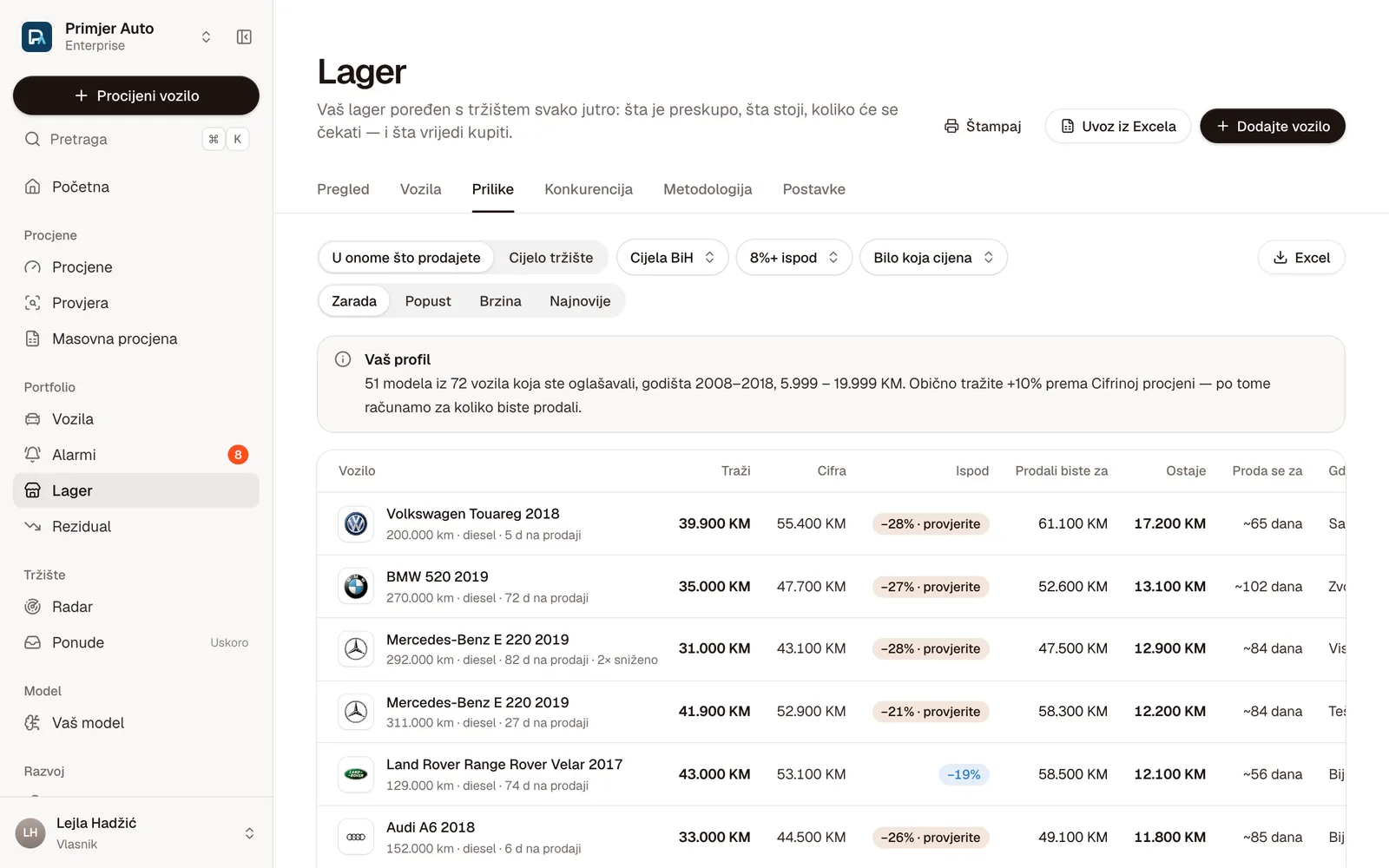Open the 'Cijela BiH' region dropdown
Screen dimensions: 1389x868
point(673,258)
